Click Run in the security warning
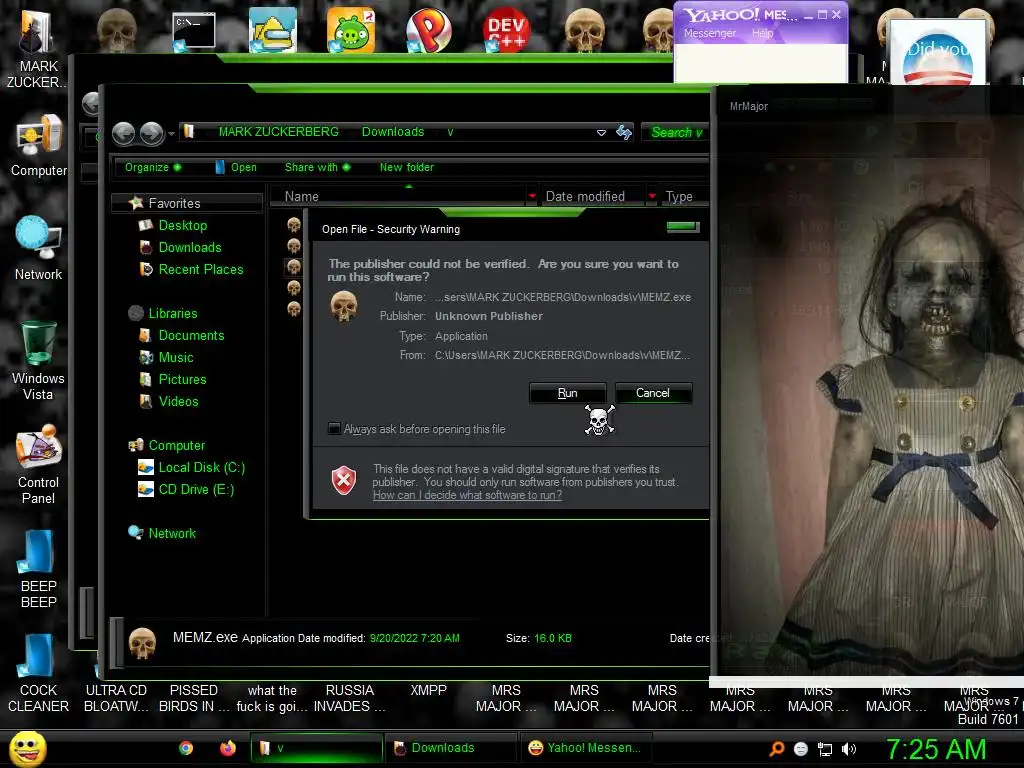1024x768 pixels. pyautogui.click(x=568, y=393)
